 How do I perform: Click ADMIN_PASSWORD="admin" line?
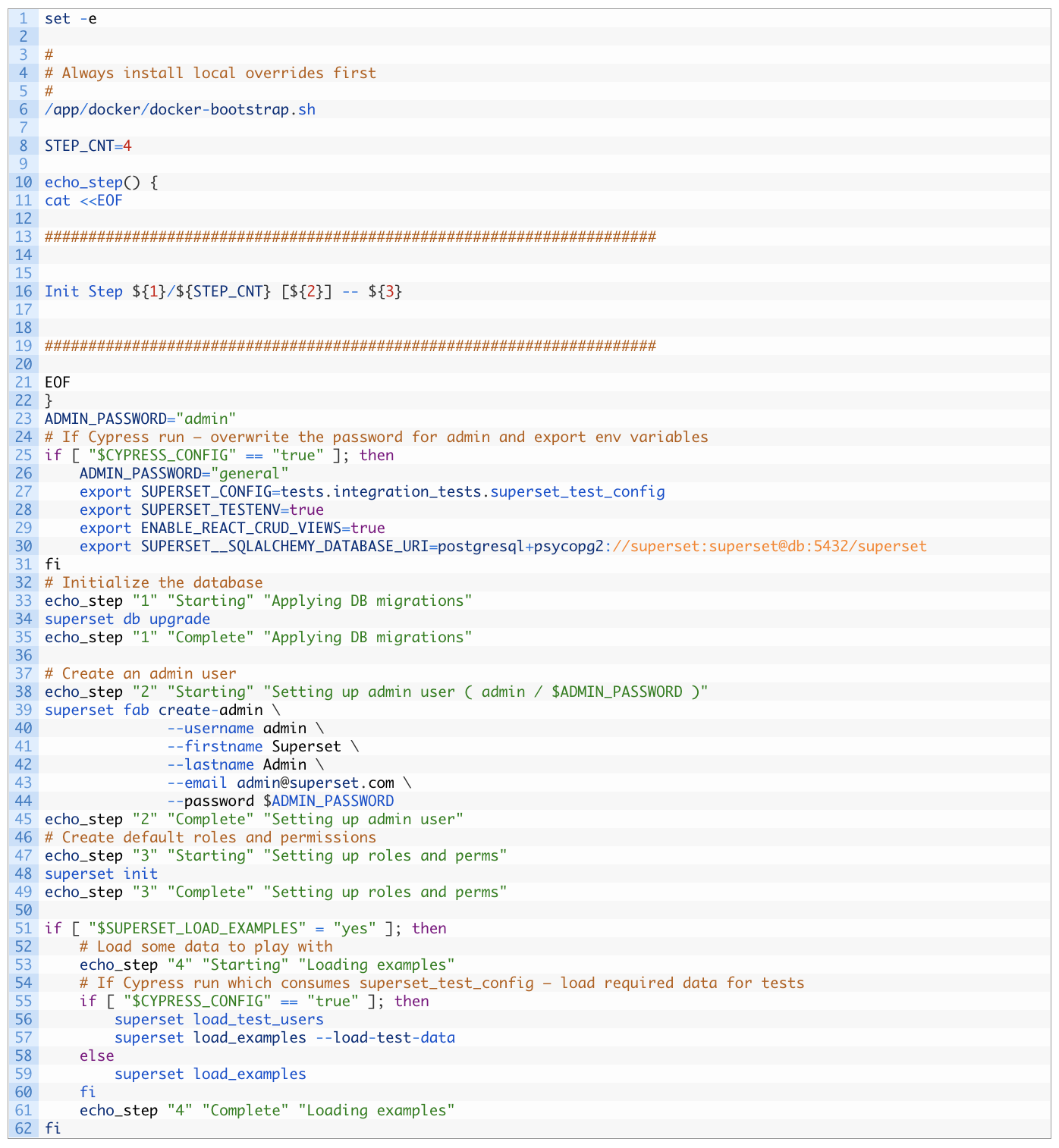[x=140, y=419]
